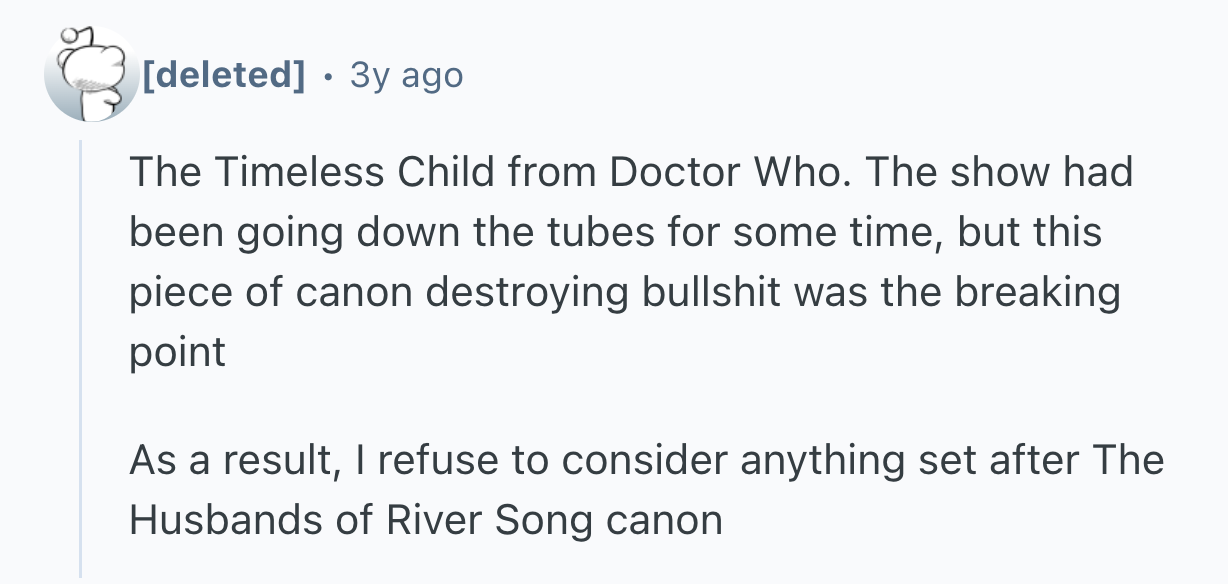Click the "3y ago" comment timestamp
Screen dimensions: 1228x584
pos(407,75)
